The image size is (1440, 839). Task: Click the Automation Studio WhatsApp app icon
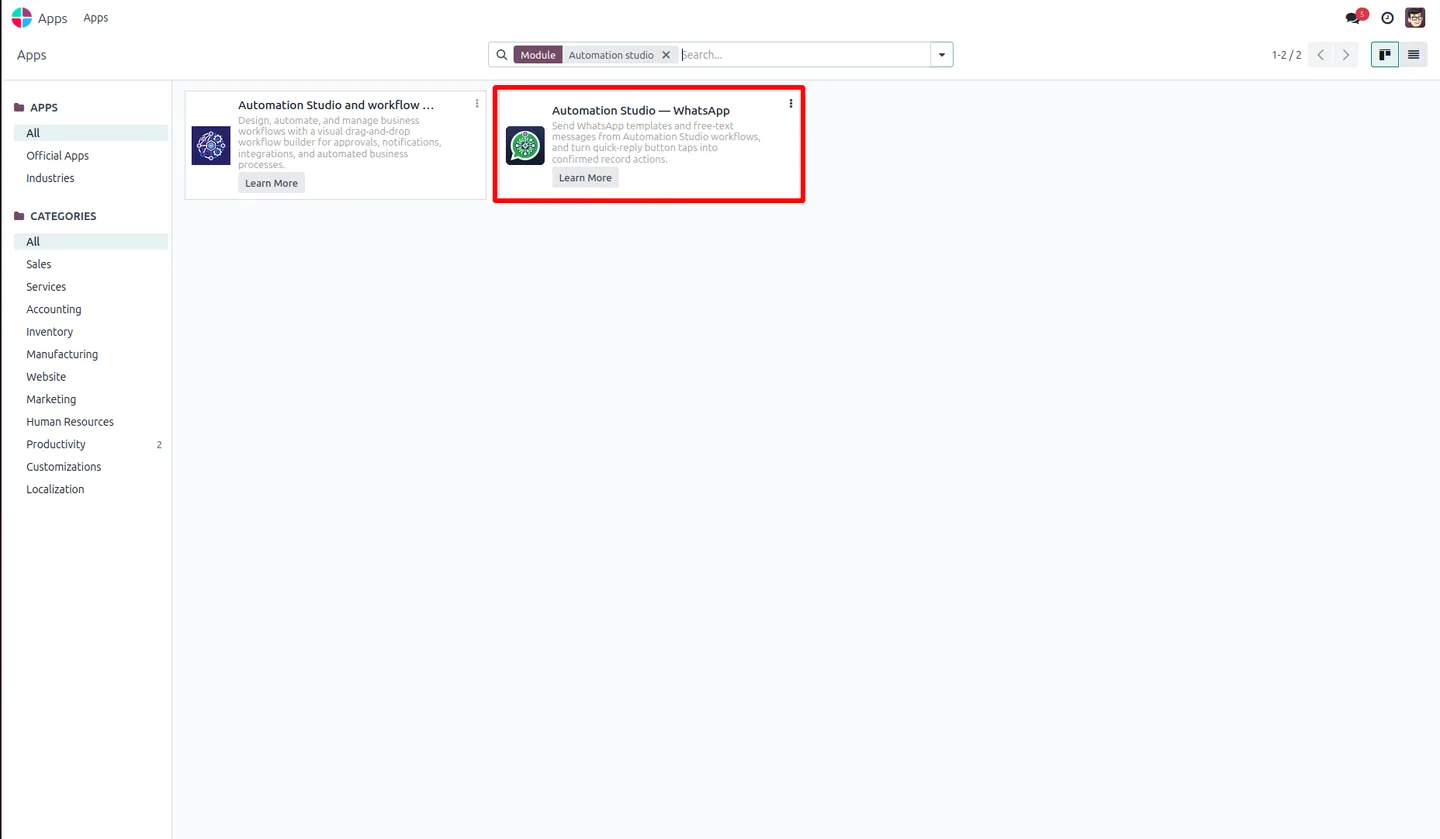pyautogui.click(x=525, y=145)
